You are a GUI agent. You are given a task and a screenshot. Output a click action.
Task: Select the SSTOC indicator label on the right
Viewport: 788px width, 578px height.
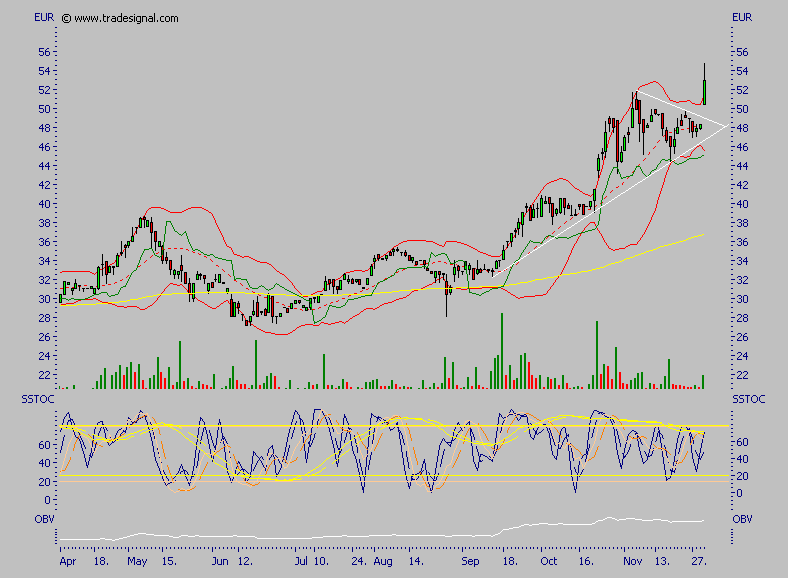[748, 399]
